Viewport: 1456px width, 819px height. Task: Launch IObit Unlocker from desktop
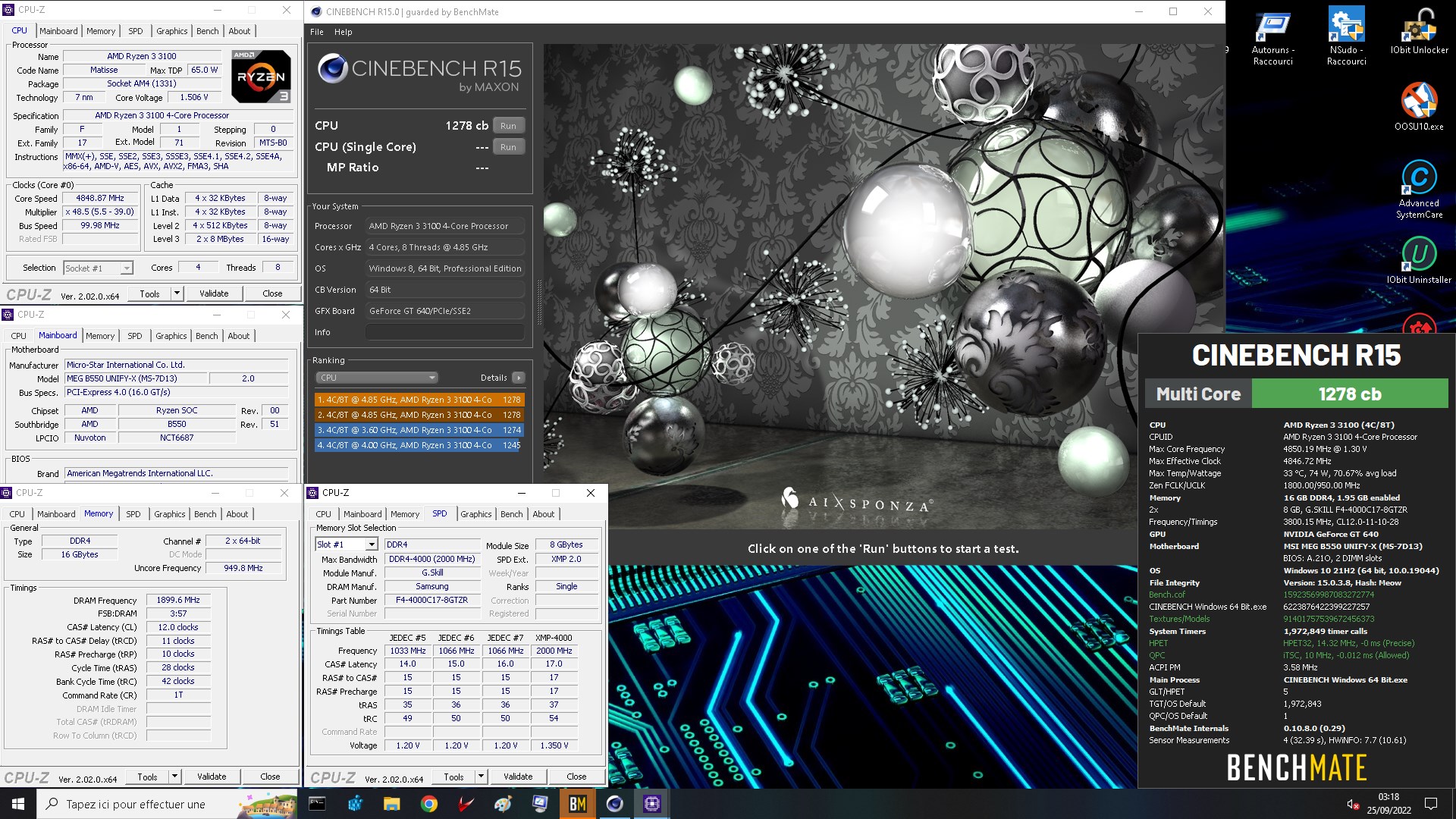(1419, 32)
